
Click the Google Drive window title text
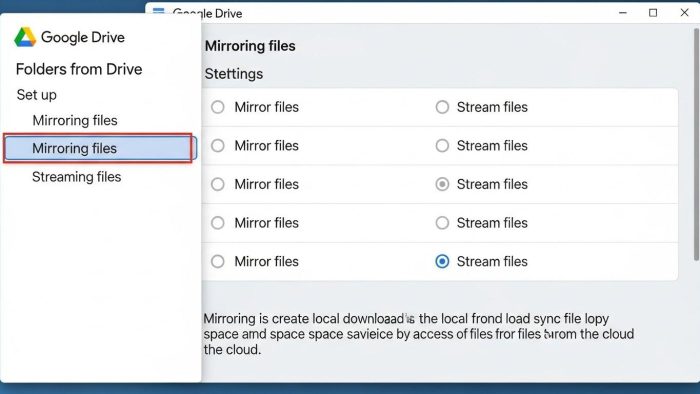208,13
